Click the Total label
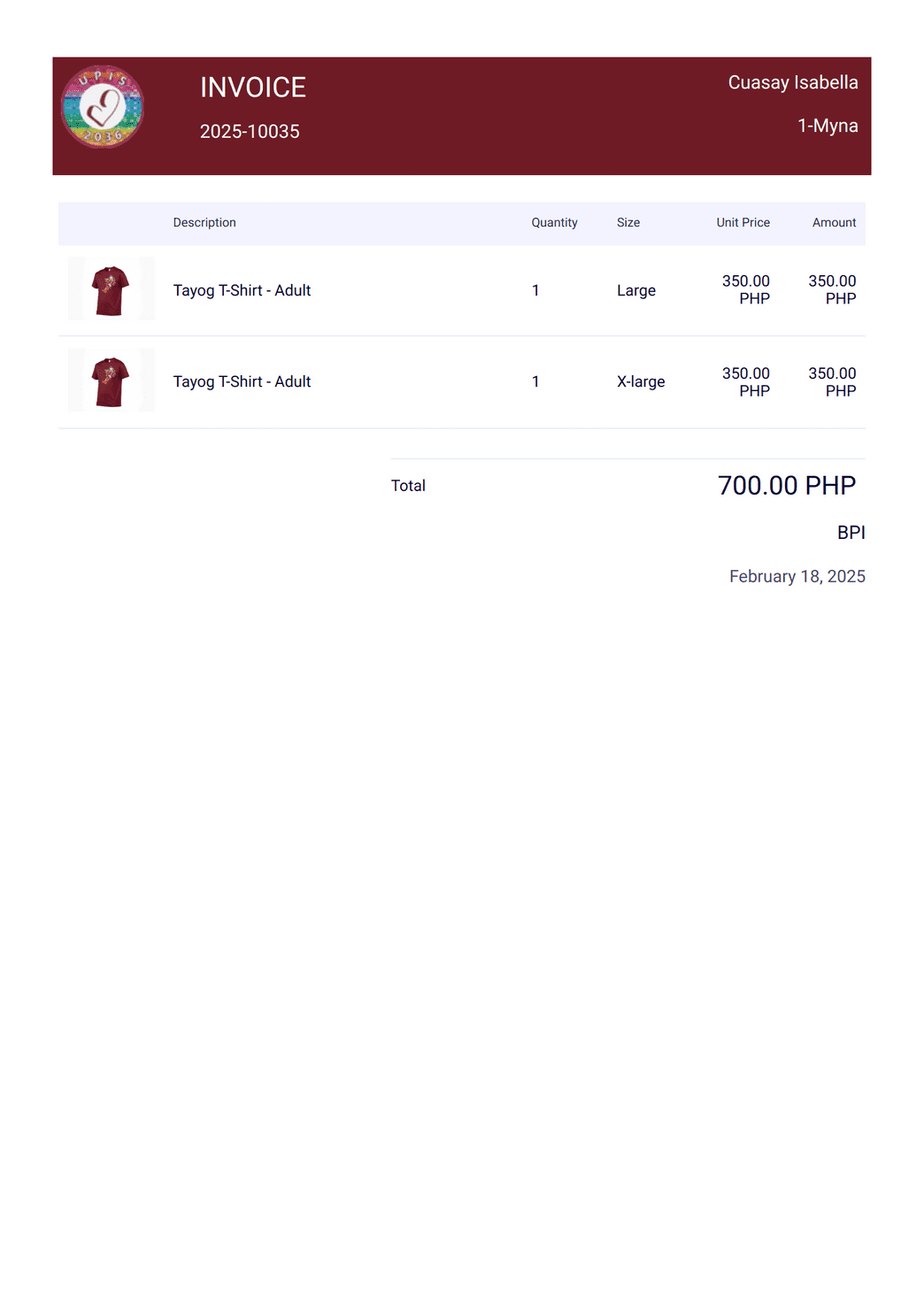The image size is (924, 1307). coord(408,486)
